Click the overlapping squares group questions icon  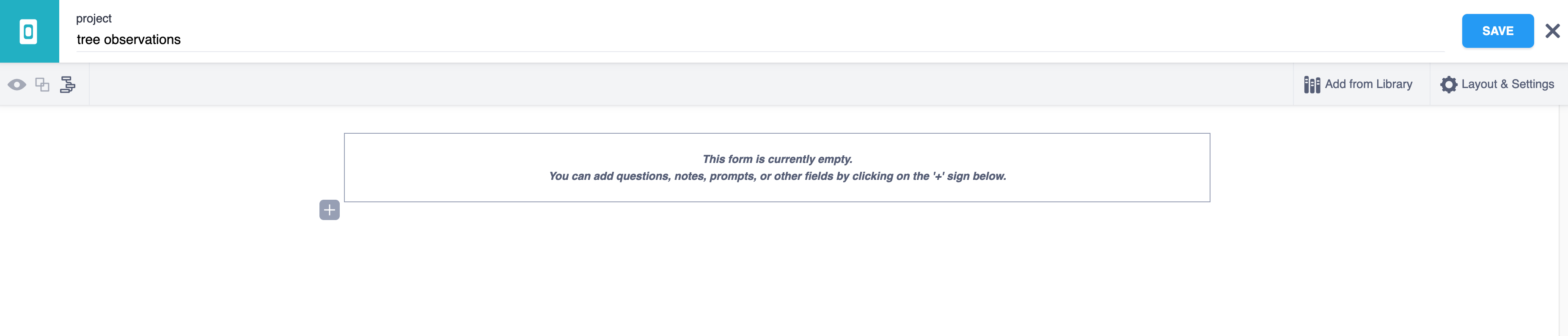pos(42,85)
